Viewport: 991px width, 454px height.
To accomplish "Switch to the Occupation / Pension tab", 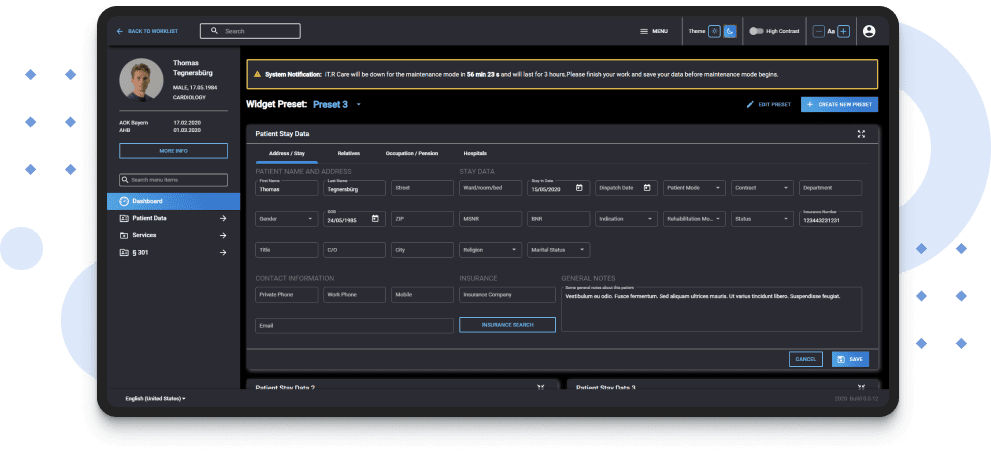I will click(411, 153).
